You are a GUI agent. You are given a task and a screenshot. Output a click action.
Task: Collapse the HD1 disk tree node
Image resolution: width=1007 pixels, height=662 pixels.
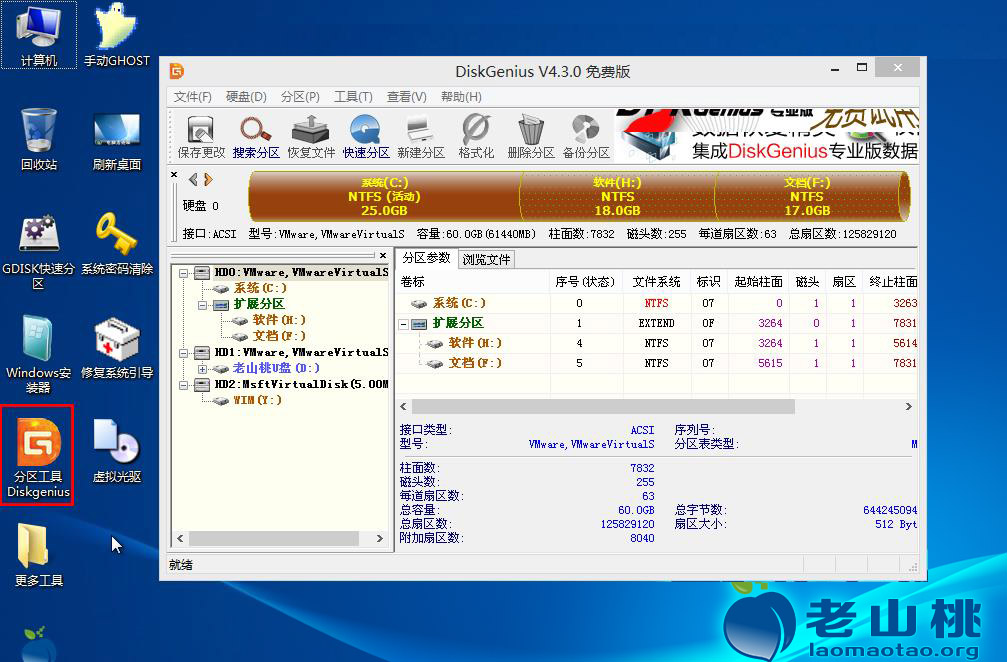184,353
